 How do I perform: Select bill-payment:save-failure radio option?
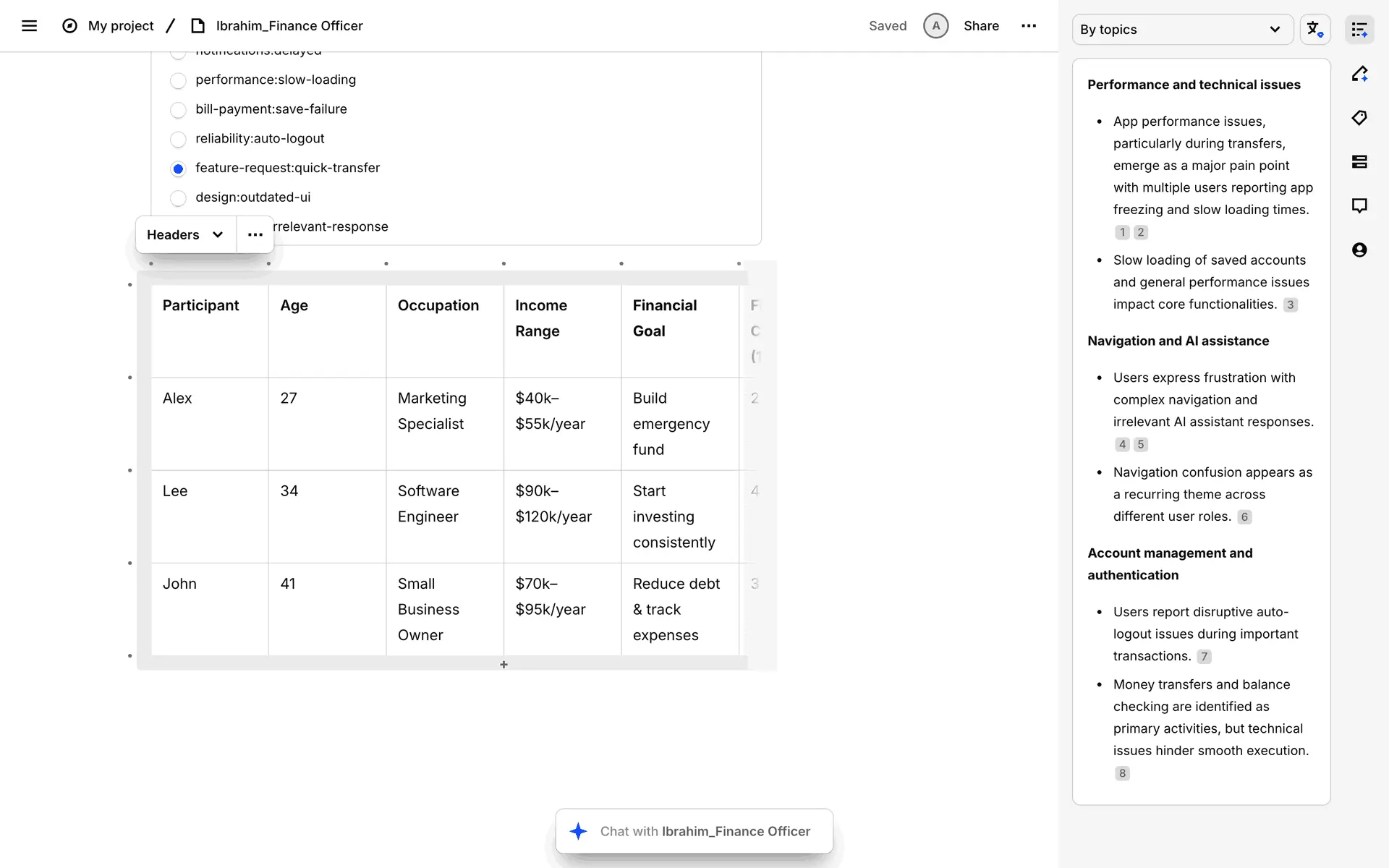click(x=178, y=110)
